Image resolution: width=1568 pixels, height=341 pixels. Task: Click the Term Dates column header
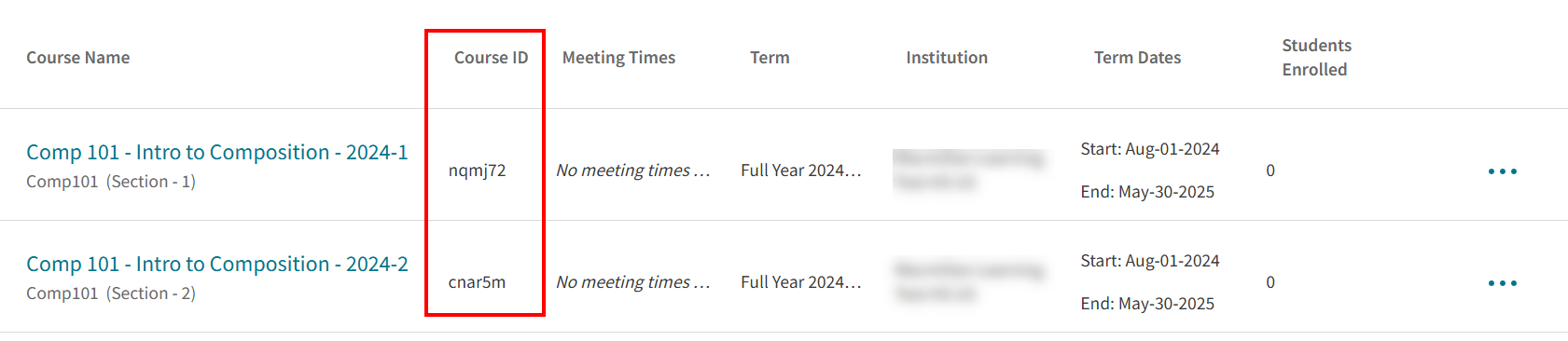pos(1137,58)
